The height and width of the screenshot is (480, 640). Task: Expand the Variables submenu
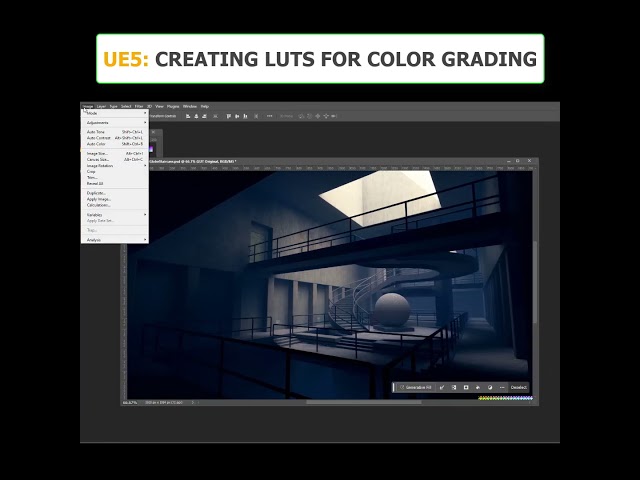coord(115,215)
